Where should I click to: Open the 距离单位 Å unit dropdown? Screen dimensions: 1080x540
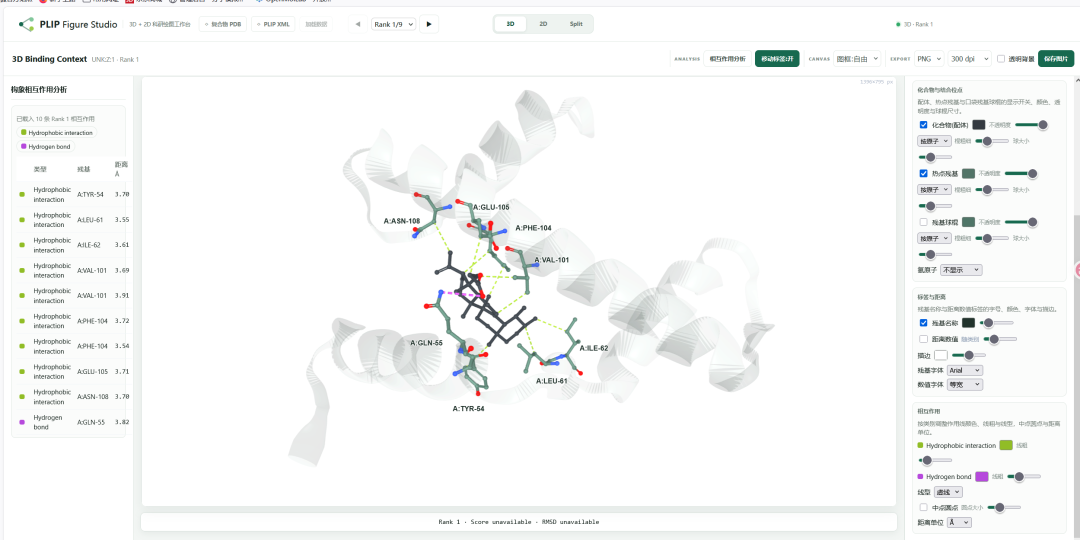point(959,522)
